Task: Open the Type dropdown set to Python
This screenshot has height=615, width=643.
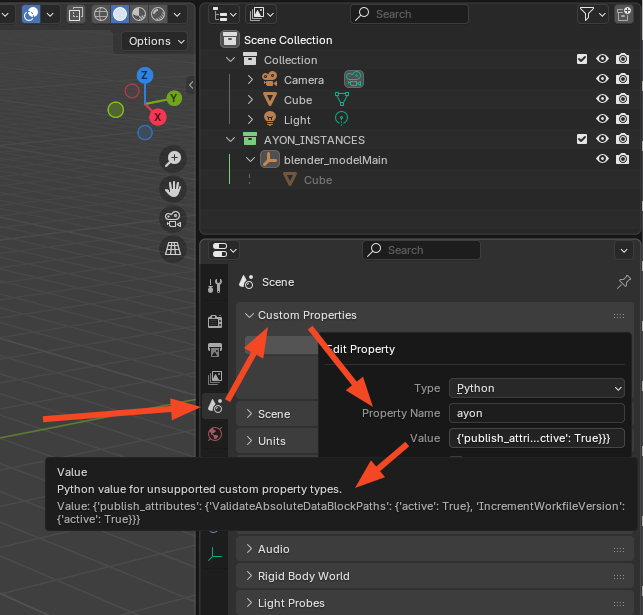Action: [x=537, y=388]
